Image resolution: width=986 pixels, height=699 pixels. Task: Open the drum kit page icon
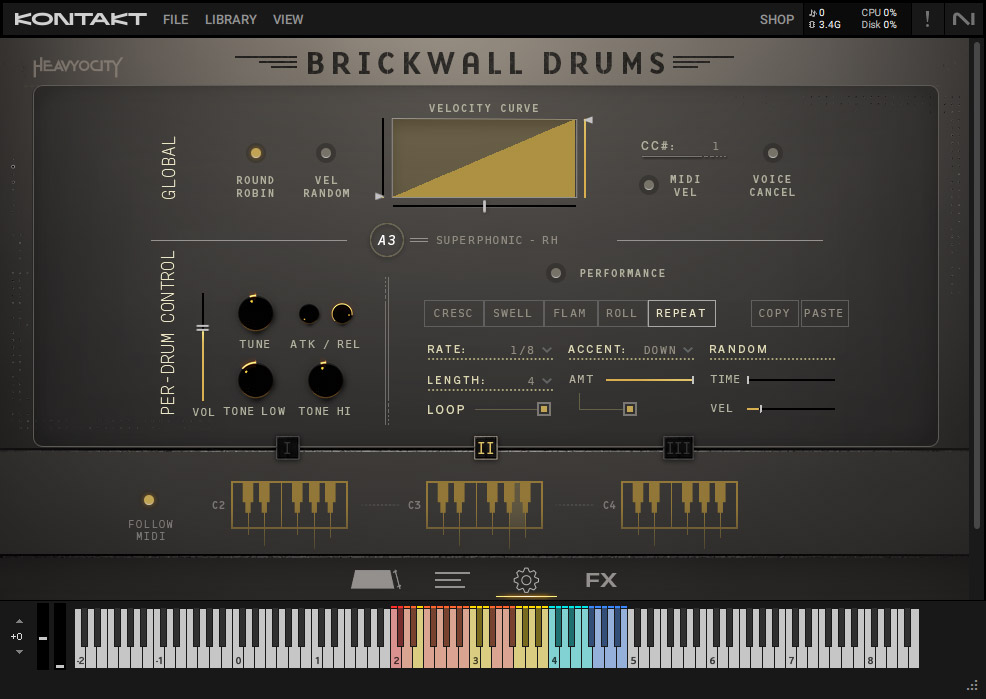tap(375, 579)
